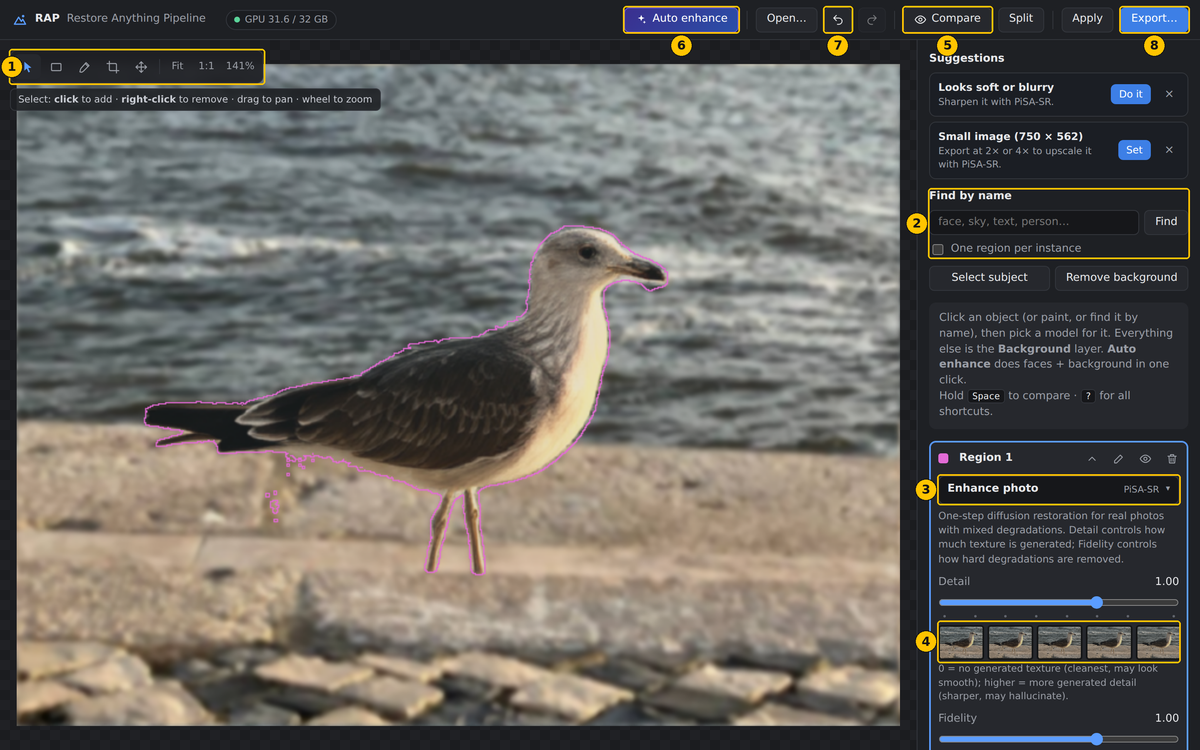The height and width of the screenshot is (750, 1200).
Task: Run Auto enhance
Action: (682, 19)
